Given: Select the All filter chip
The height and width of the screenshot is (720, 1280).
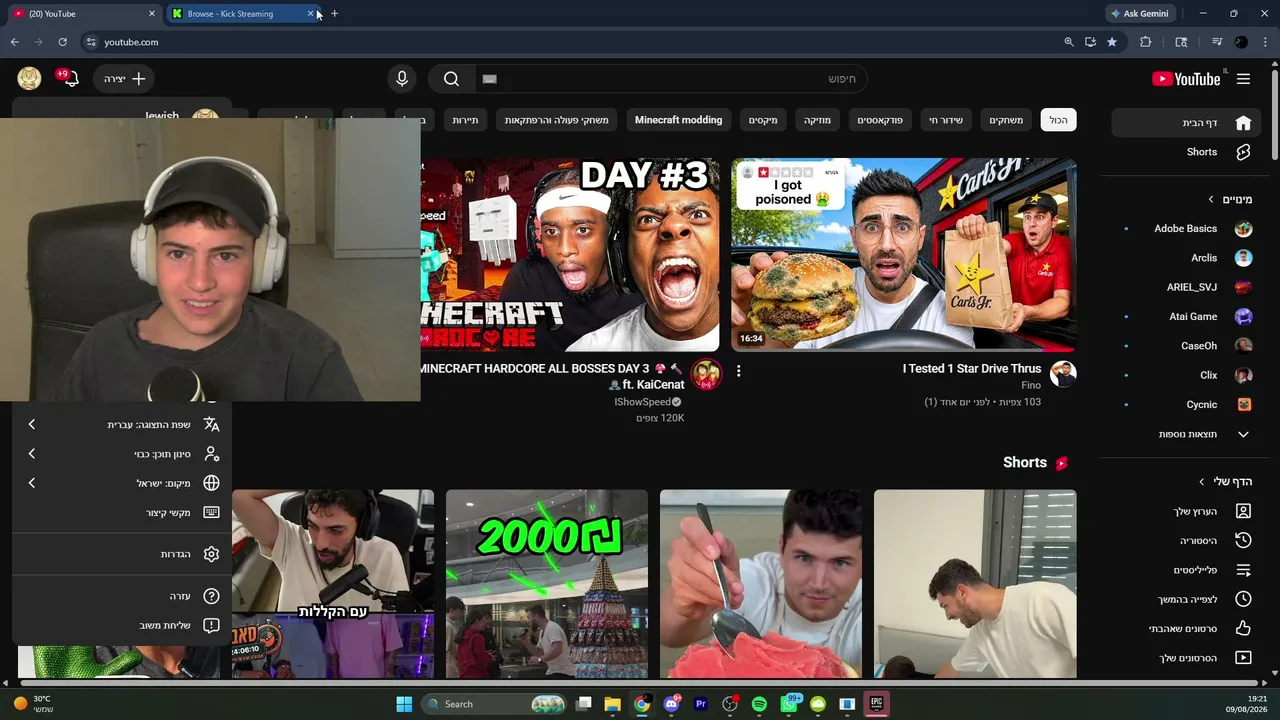Looking at the screenshot, I should (x=1058, y=120).
